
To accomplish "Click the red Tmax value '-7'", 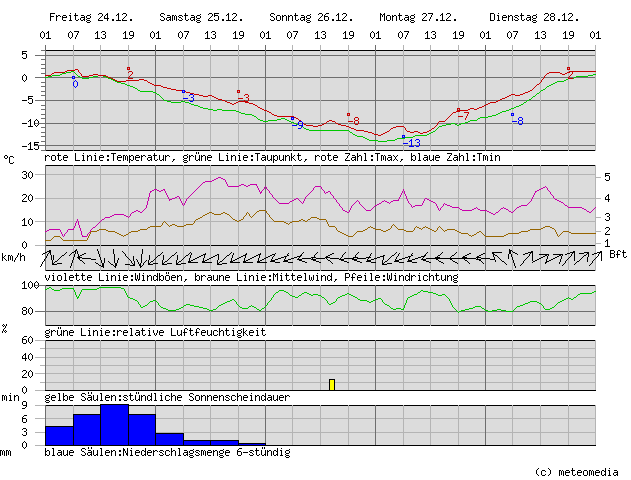I will 464,116.
